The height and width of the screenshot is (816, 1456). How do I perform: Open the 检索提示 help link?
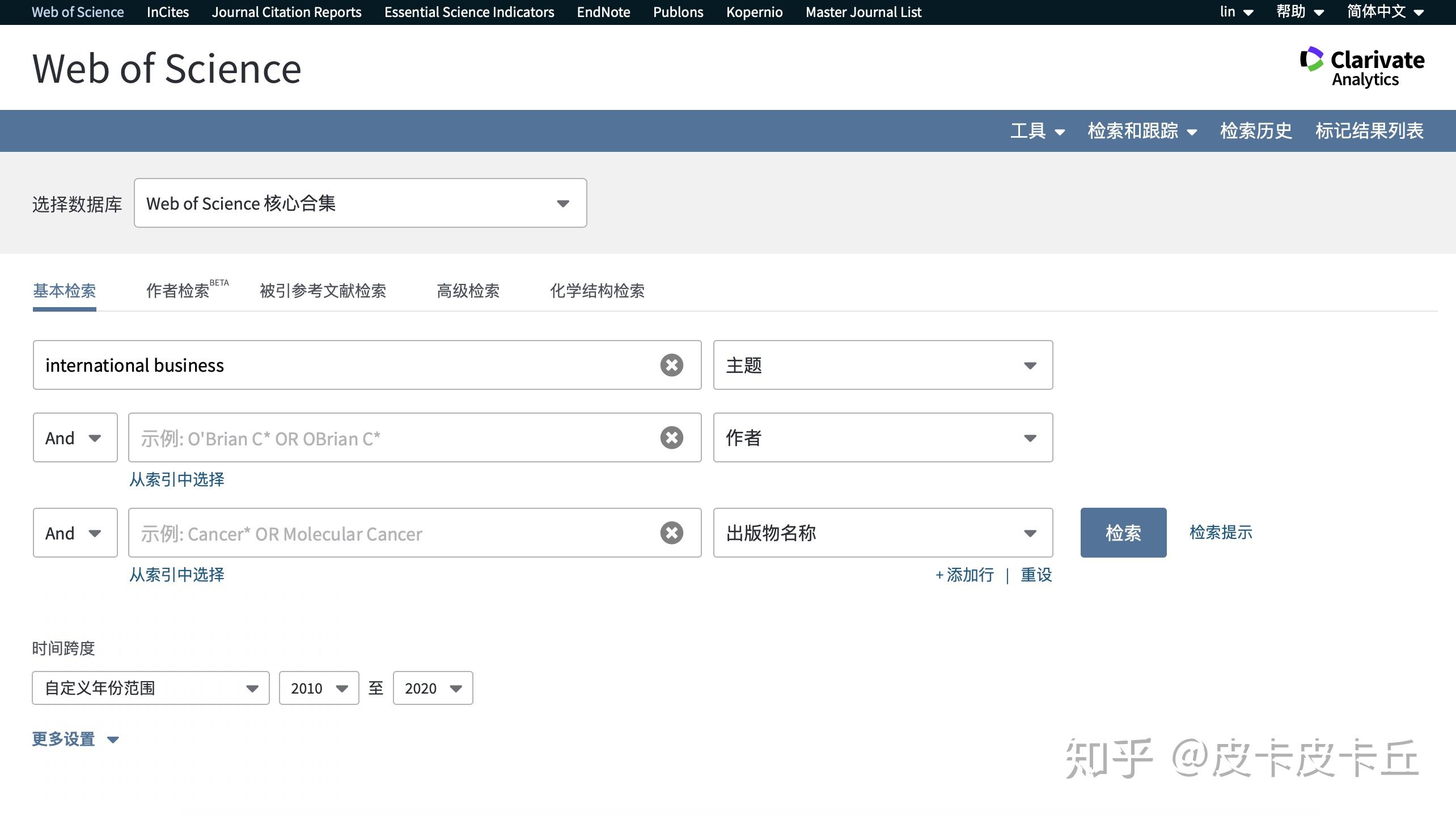1220,533
